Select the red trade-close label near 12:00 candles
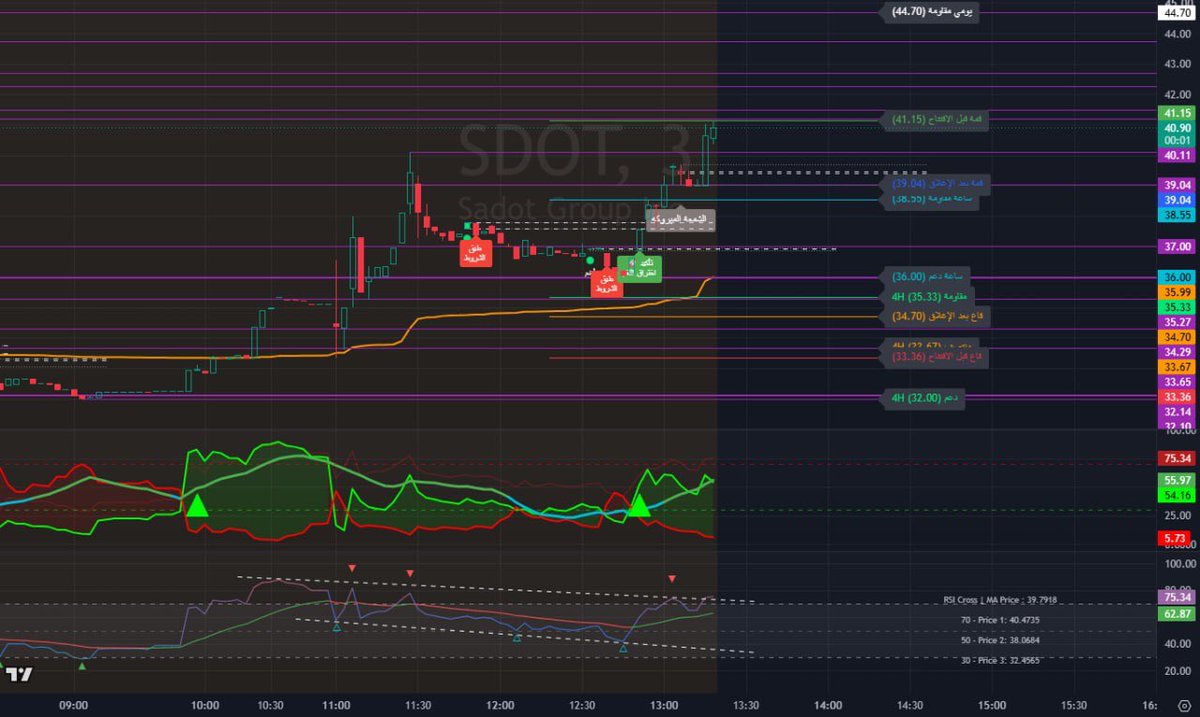Image resolution: width=1200 pixels, height=717 pixels. click(x=476, y=253)
